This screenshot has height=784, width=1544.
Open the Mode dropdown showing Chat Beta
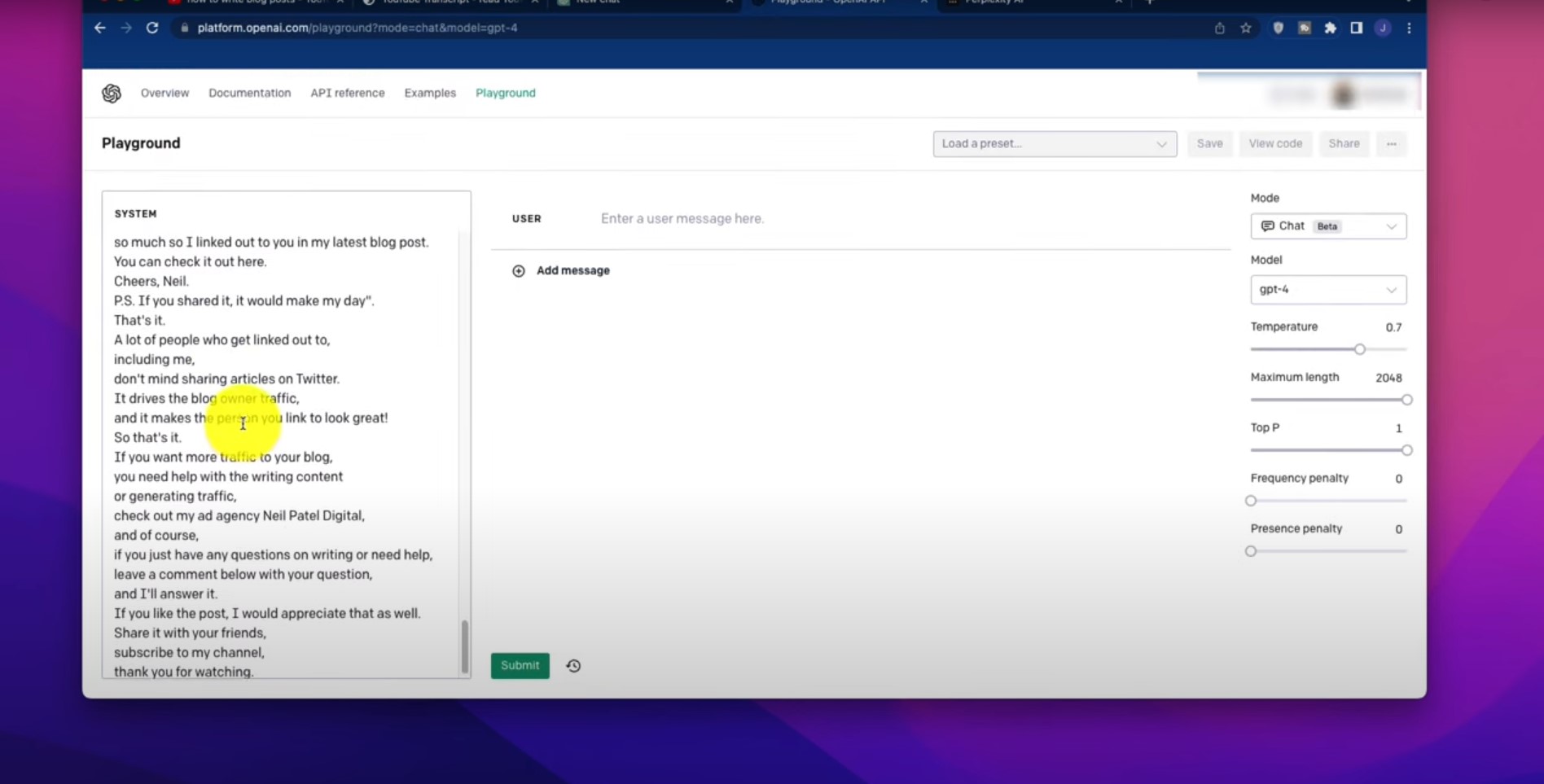click(x=1328, y=226)
